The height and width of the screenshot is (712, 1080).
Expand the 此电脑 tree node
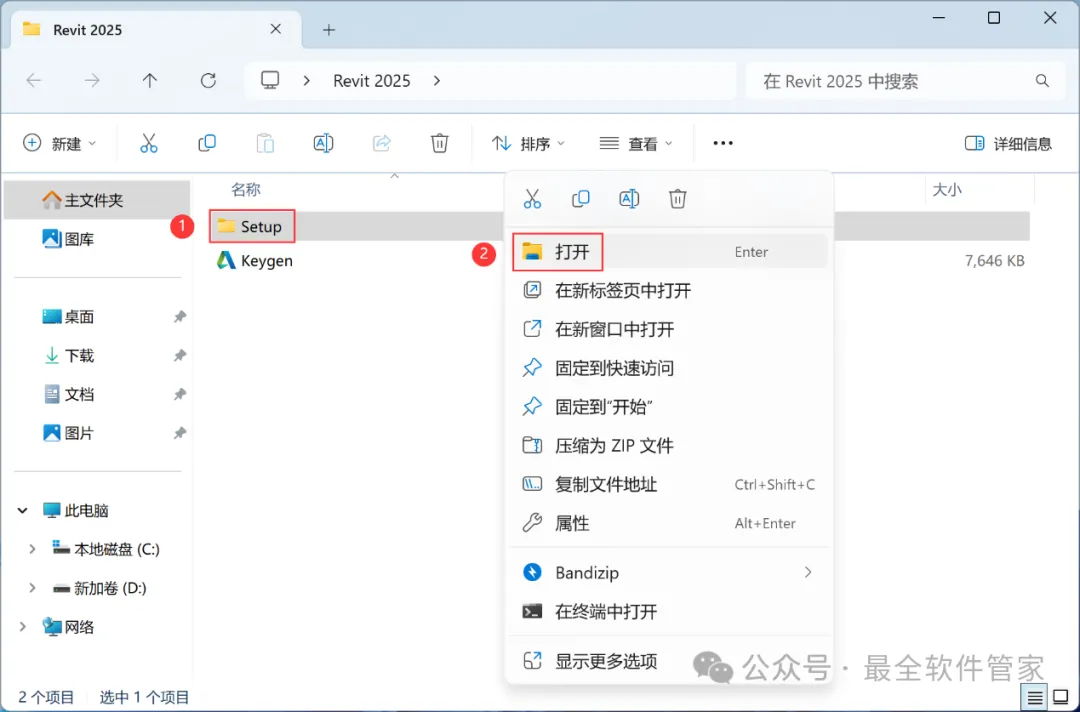pos(23,510)
